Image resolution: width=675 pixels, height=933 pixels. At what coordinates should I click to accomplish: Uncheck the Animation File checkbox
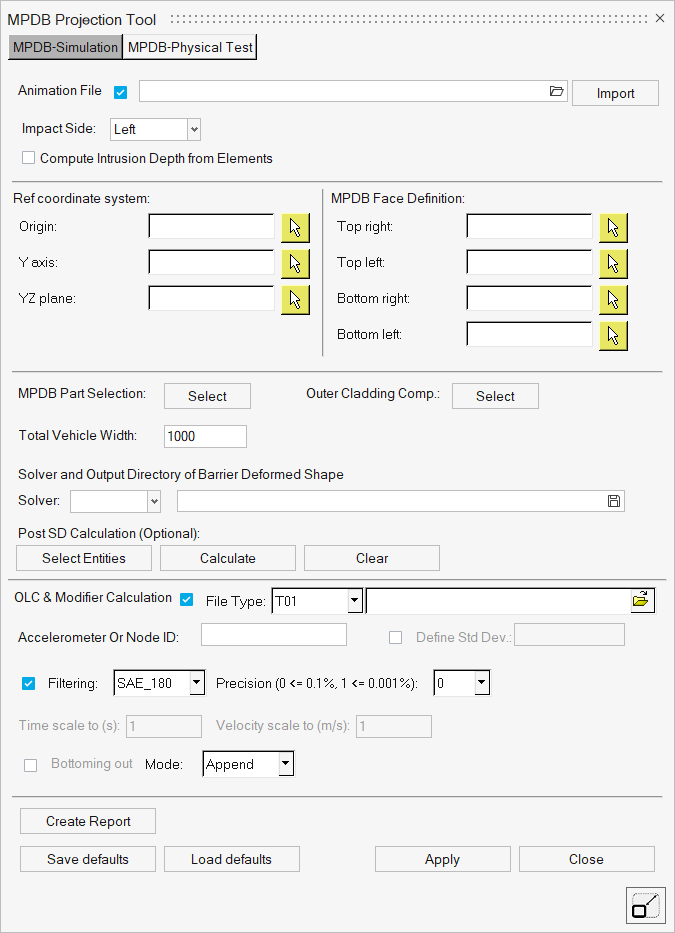121,93
